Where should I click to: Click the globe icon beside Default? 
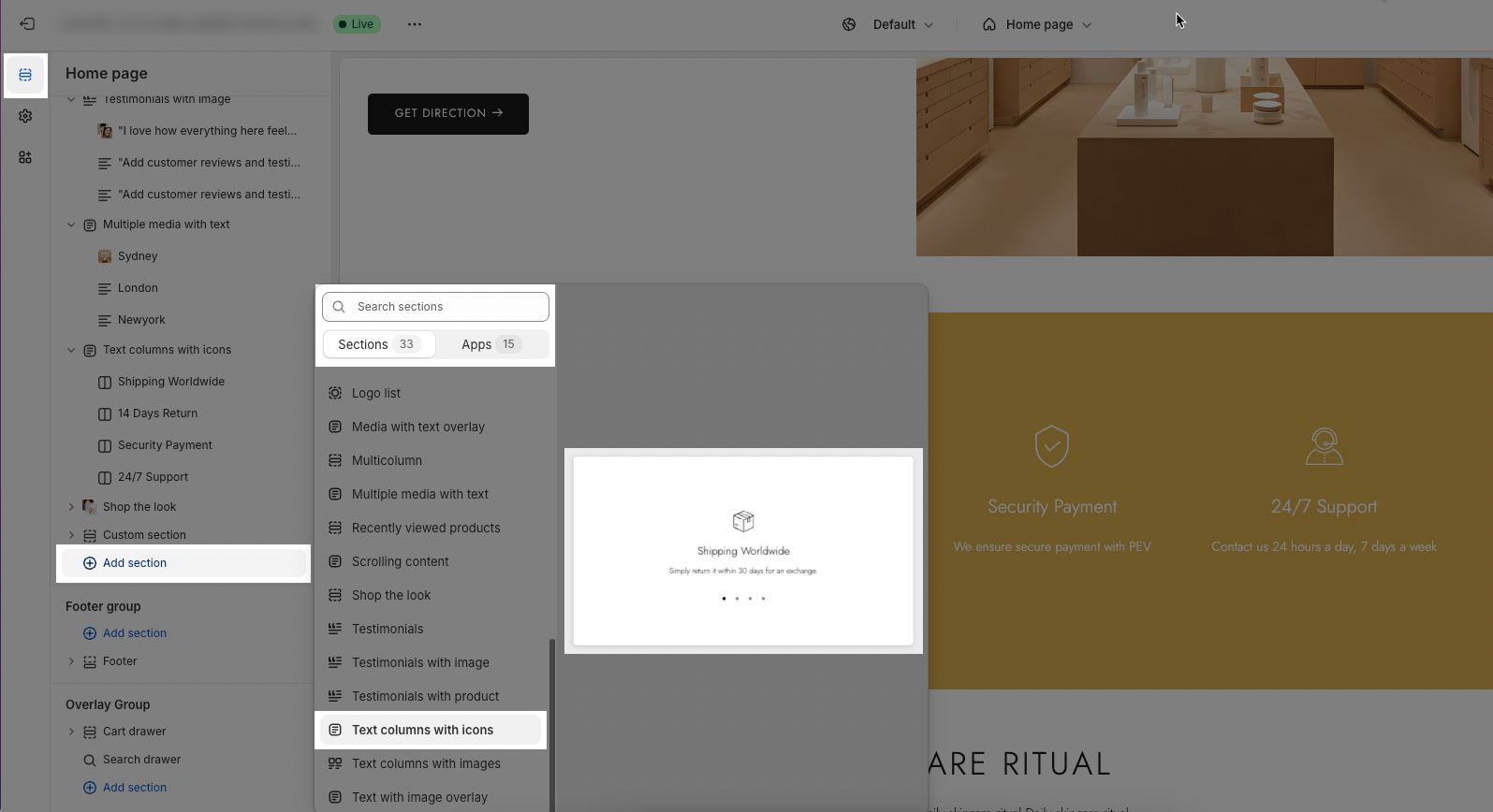[x=849, y=24]
